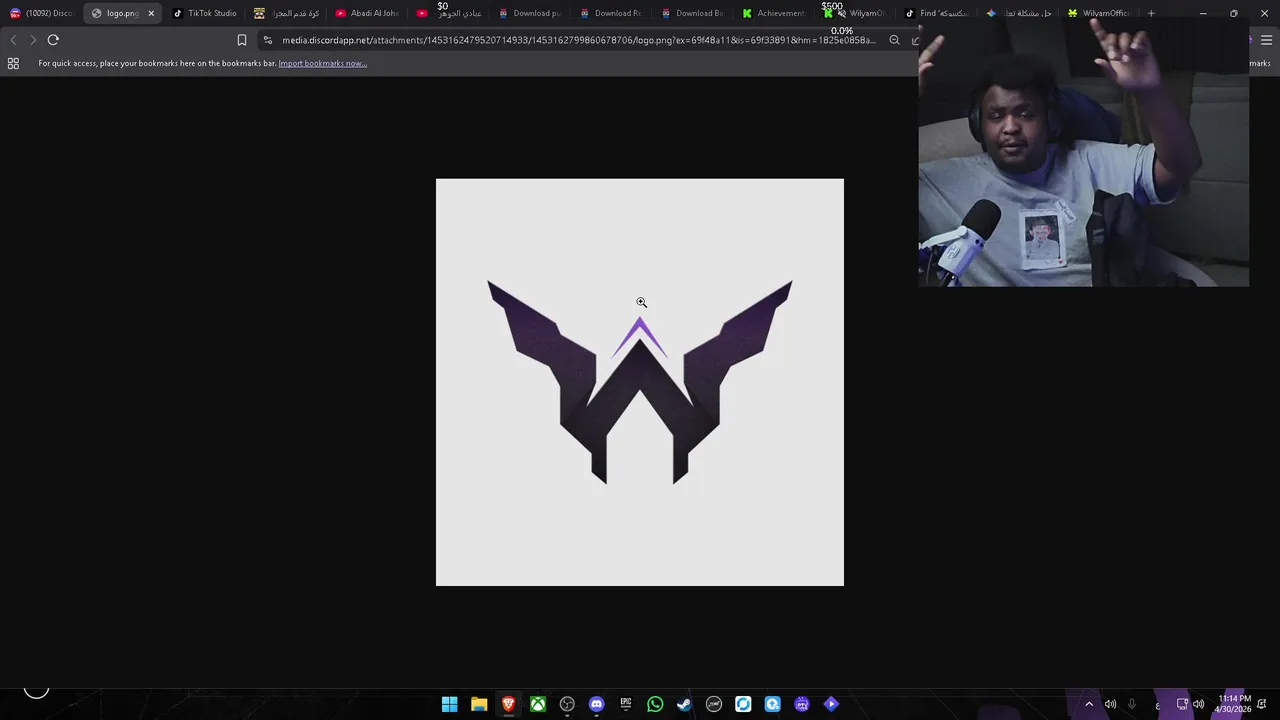Launch Epic Games from the taskbar
Viewport: 1280px width, 720px height.
pos(626,704)
